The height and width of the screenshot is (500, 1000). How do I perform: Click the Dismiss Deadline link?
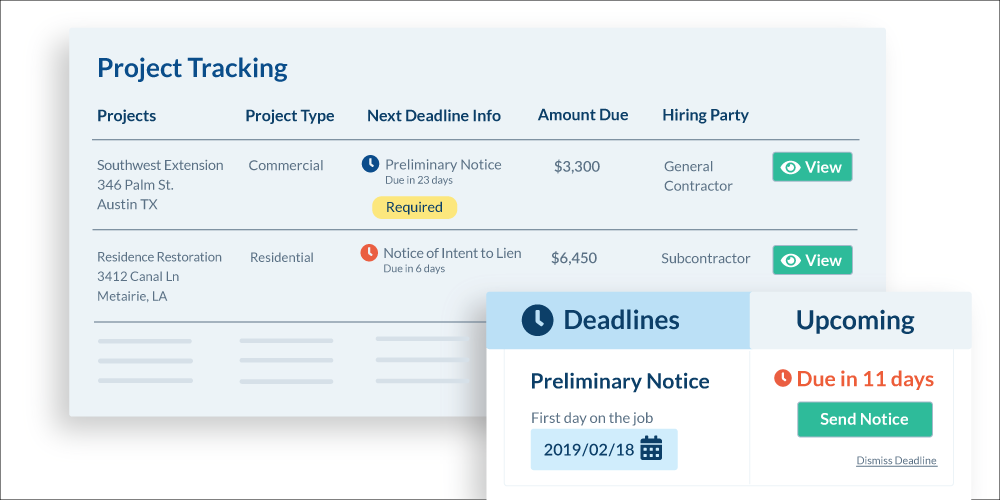coord(896,460)
